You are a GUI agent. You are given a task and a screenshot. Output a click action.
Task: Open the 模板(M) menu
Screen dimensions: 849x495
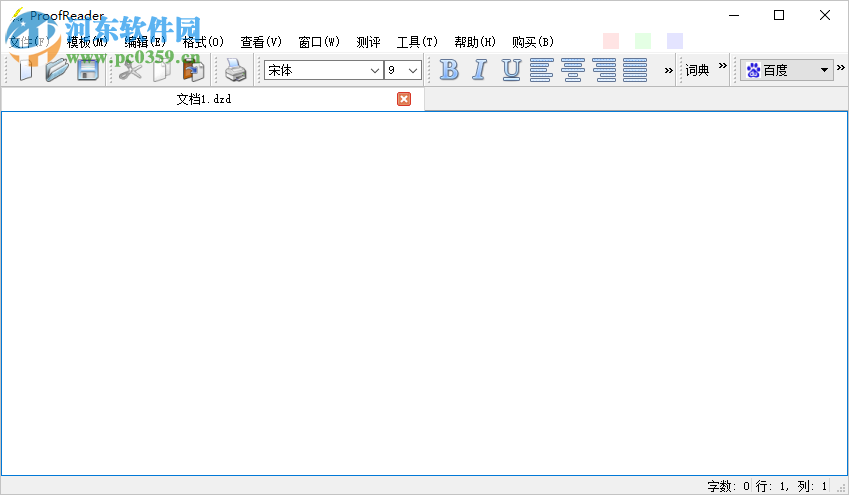(x=87, y=42)
